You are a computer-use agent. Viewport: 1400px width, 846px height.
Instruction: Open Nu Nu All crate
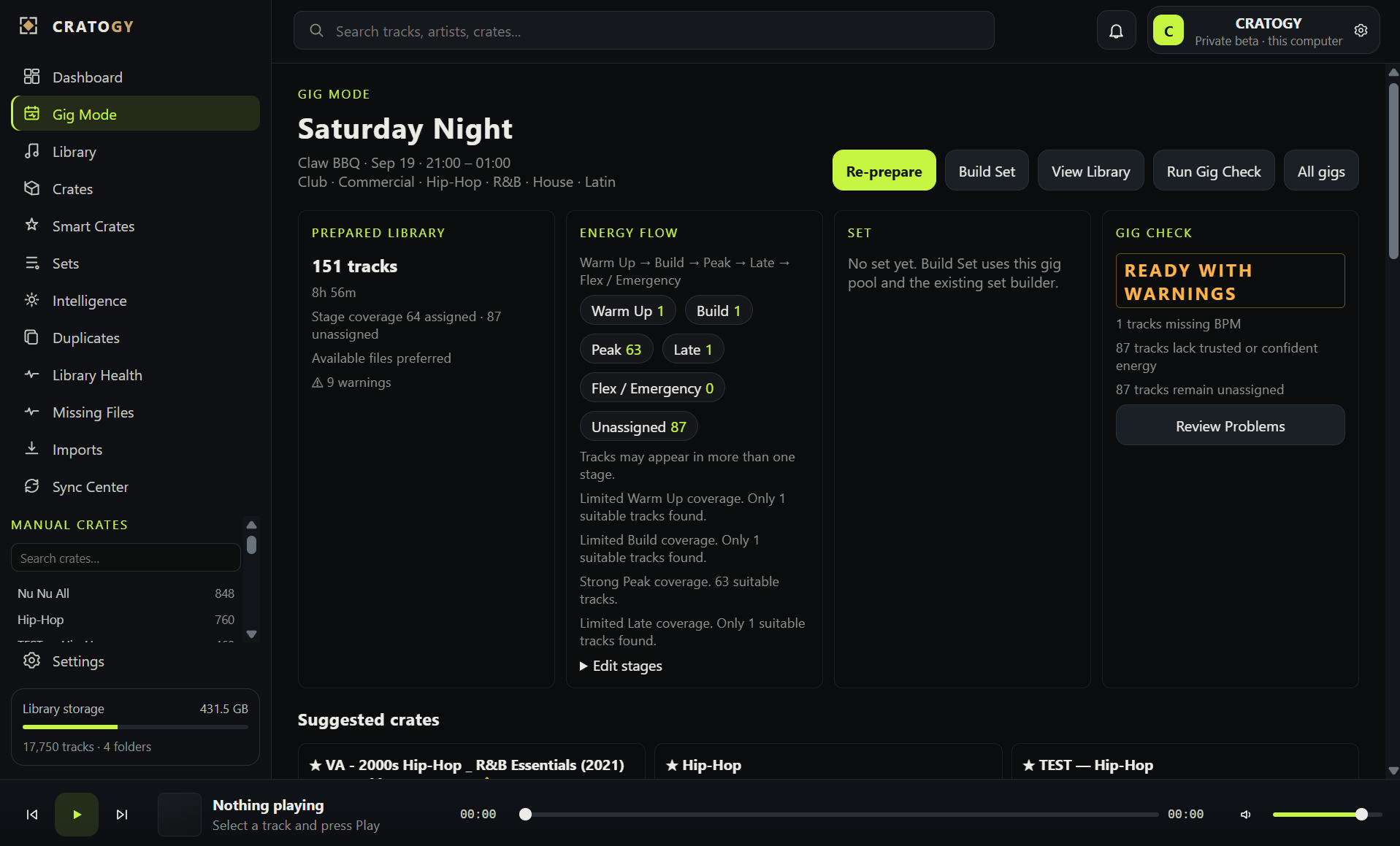tap(126, 593)
